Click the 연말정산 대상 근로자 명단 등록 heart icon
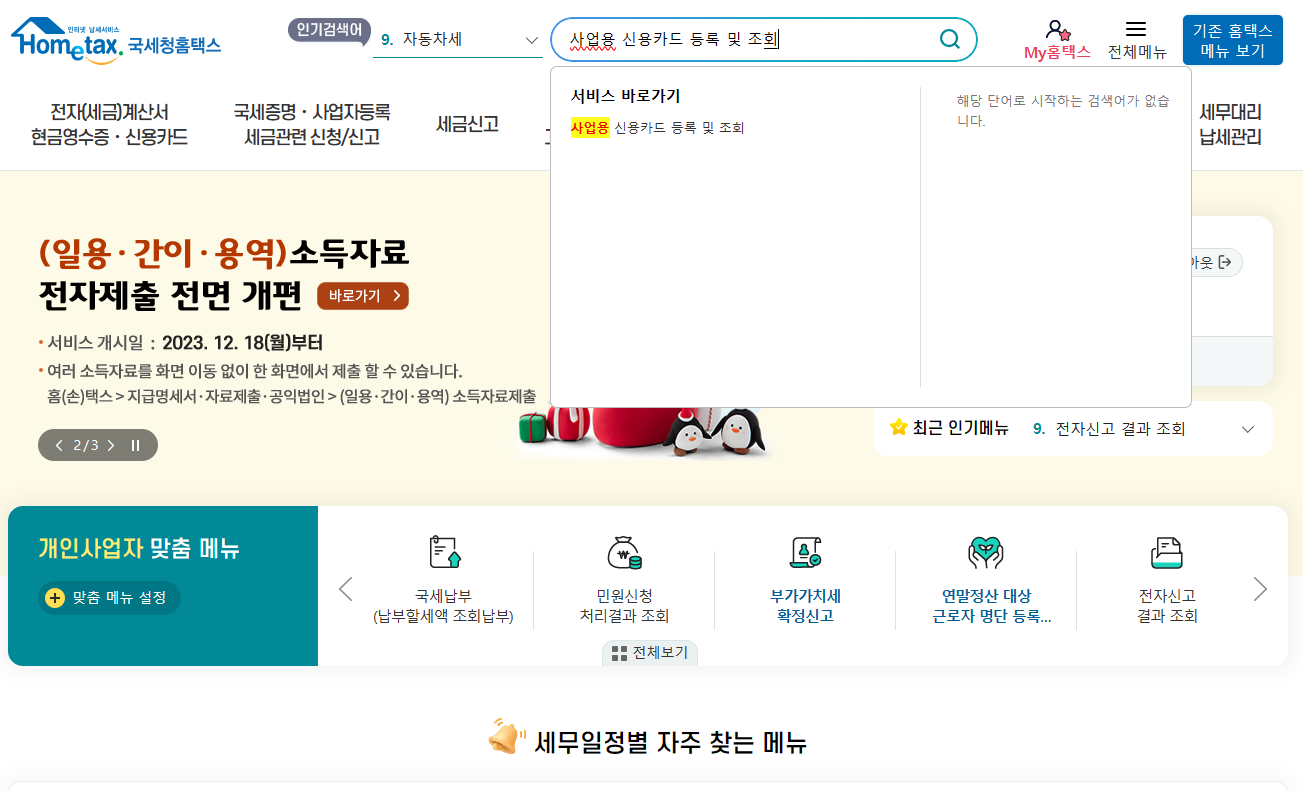Viewport: 1303px width, 791px height. (x=987, y=550)
